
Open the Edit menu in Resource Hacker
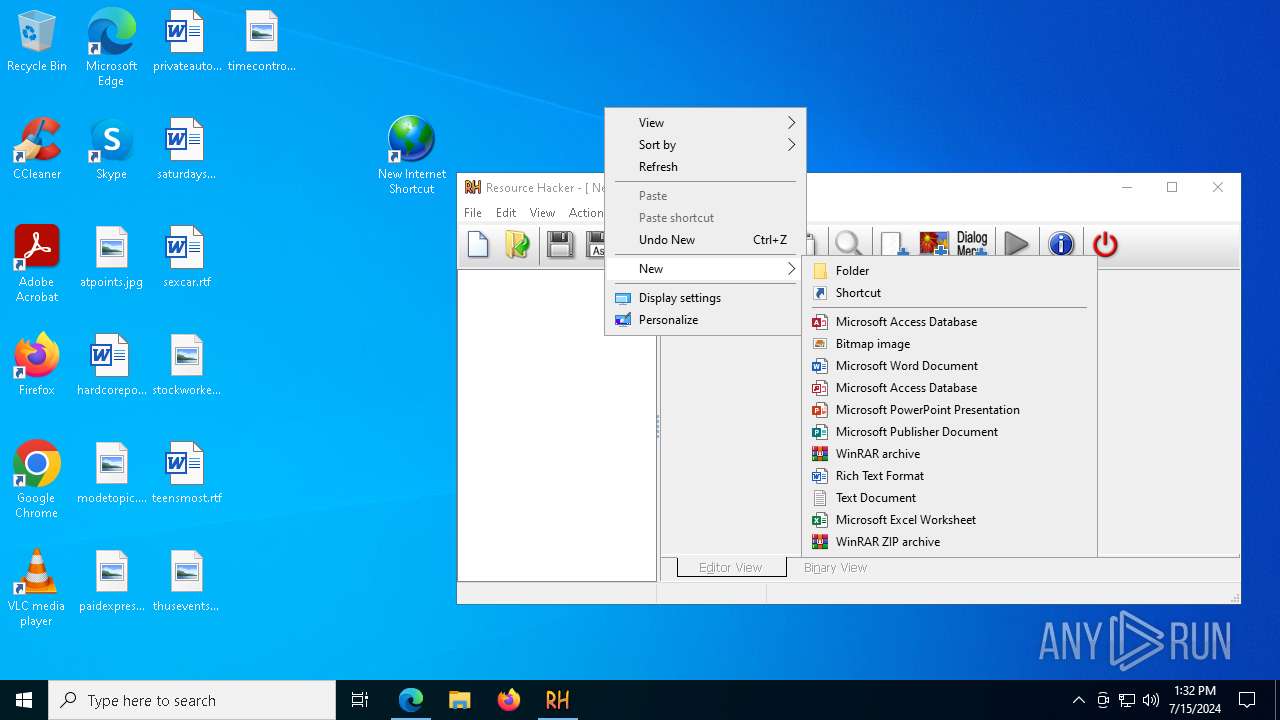tap(506, 213)
